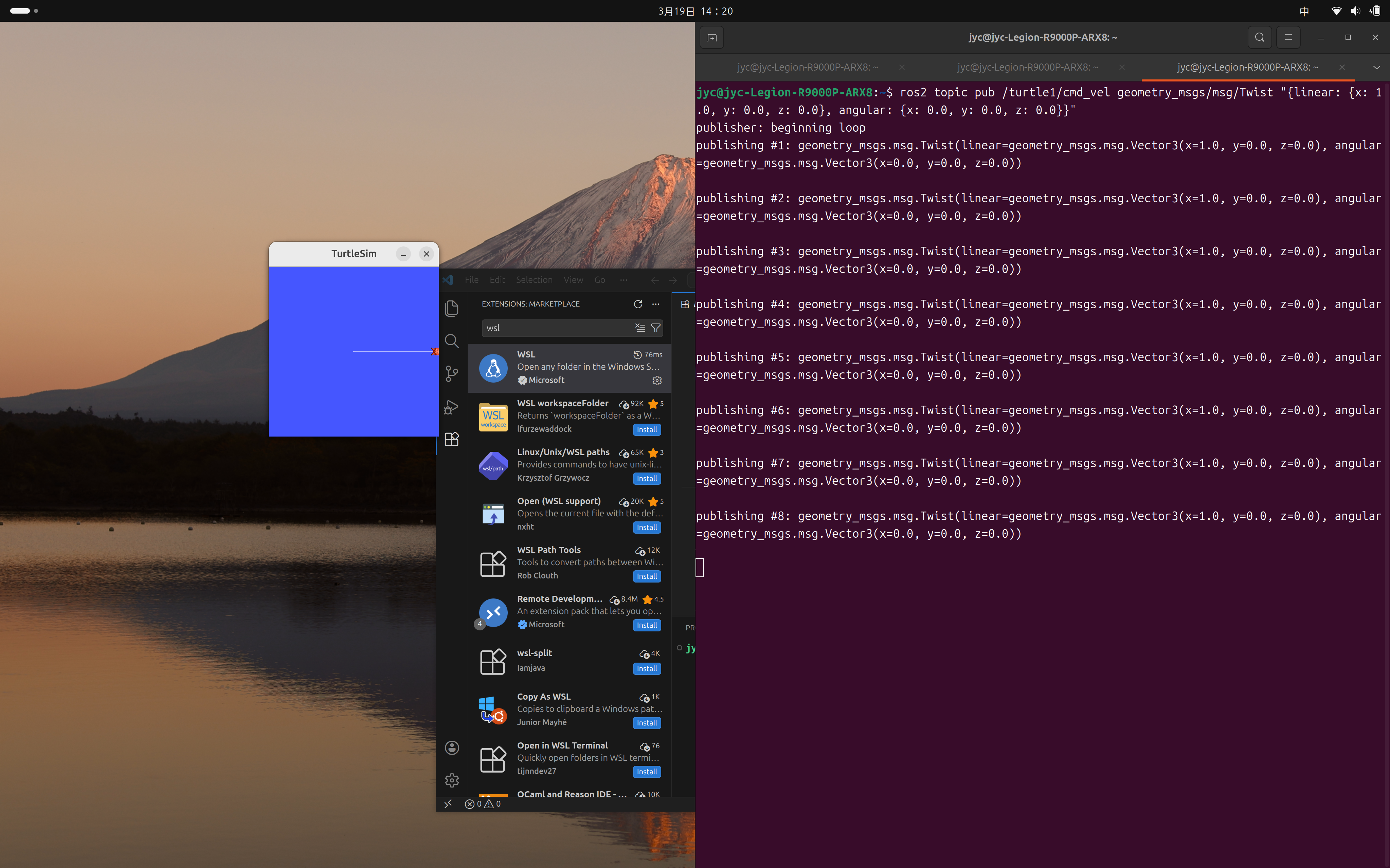
Task: Install the Open (WSL support) extension
Action: pyautogui.click(x=647, y=528)
